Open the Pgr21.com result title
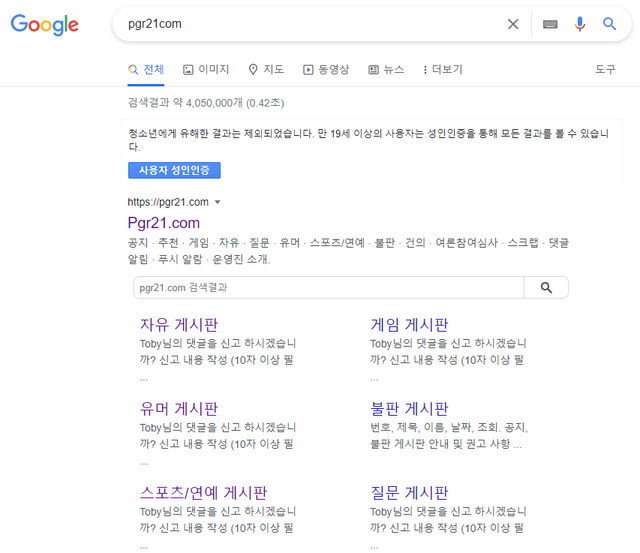This screenshot has width=640, height=553. coord(164,222)
